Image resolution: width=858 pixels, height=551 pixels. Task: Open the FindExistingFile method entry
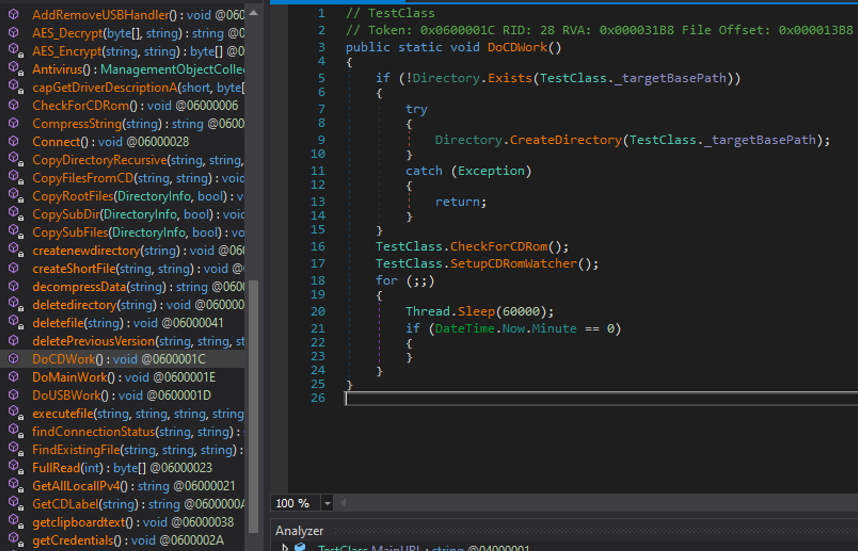138,450
